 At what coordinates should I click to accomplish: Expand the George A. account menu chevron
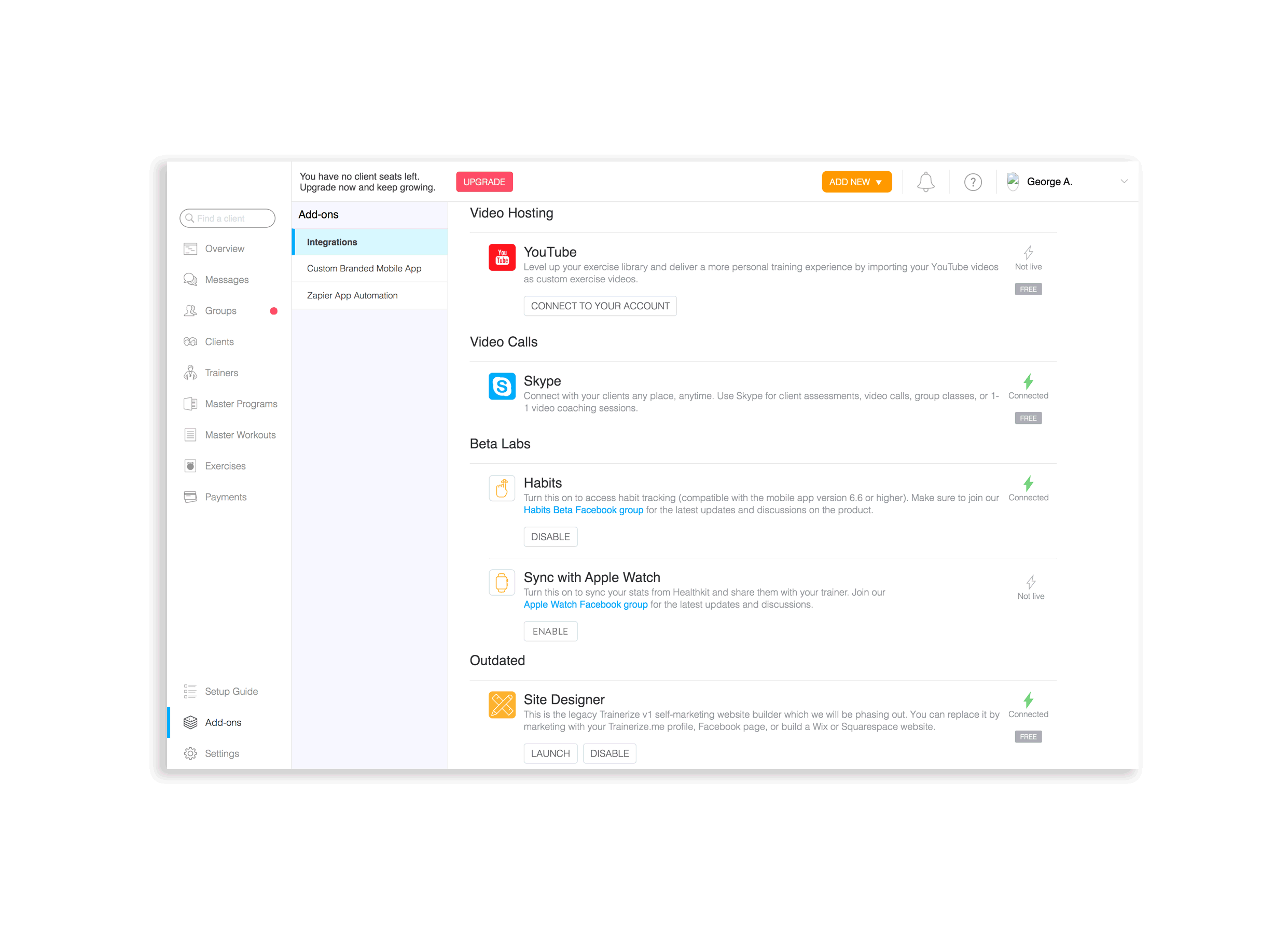click(x=1124, y=182)
